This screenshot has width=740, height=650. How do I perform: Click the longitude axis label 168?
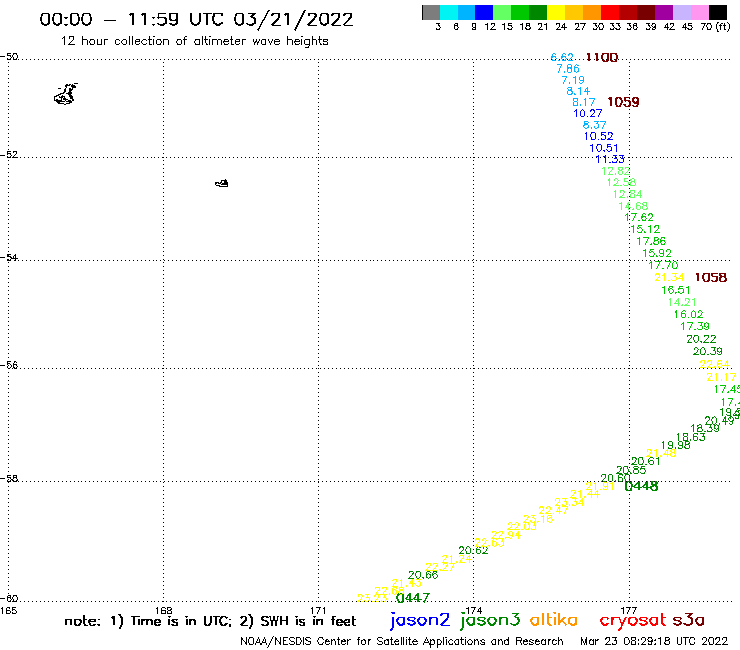[163, 610]
